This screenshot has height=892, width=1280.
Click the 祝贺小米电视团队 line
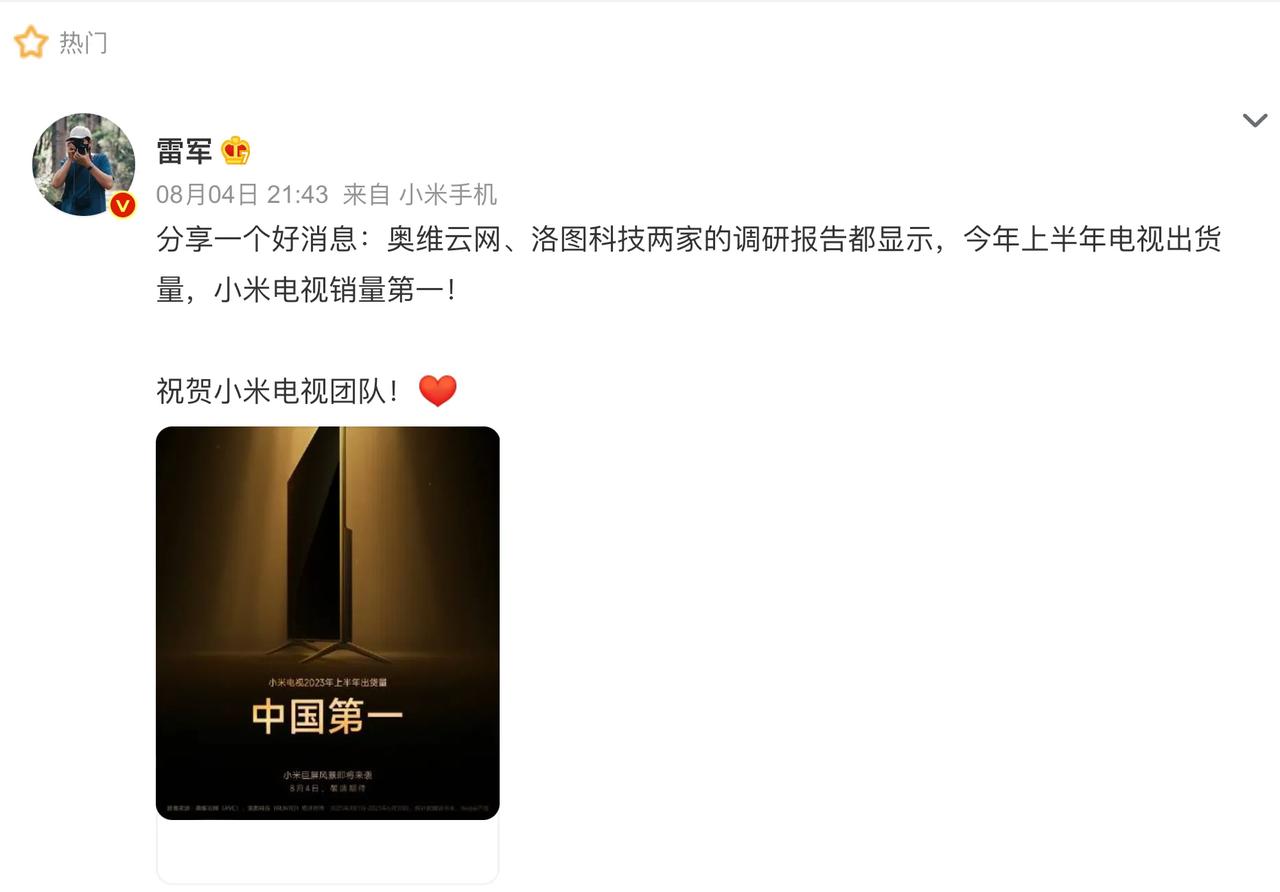click(277, 390)
